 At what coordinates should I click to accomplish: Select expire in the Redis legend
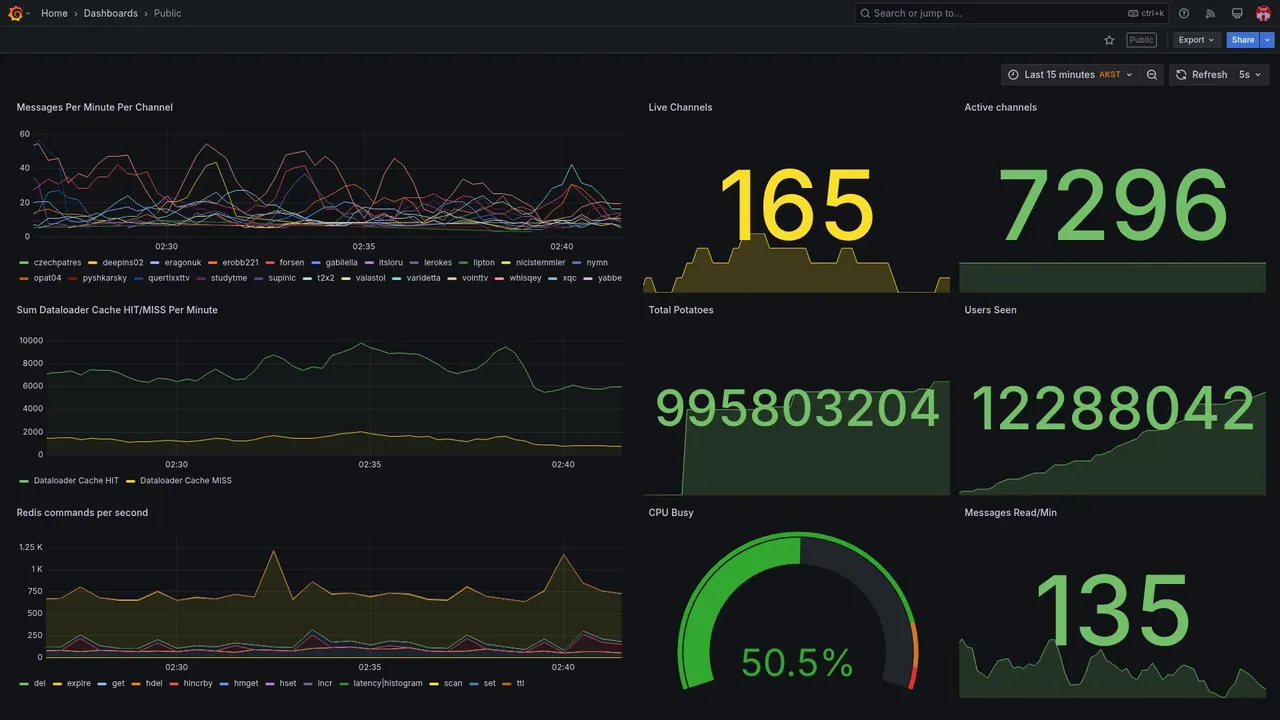79,684
